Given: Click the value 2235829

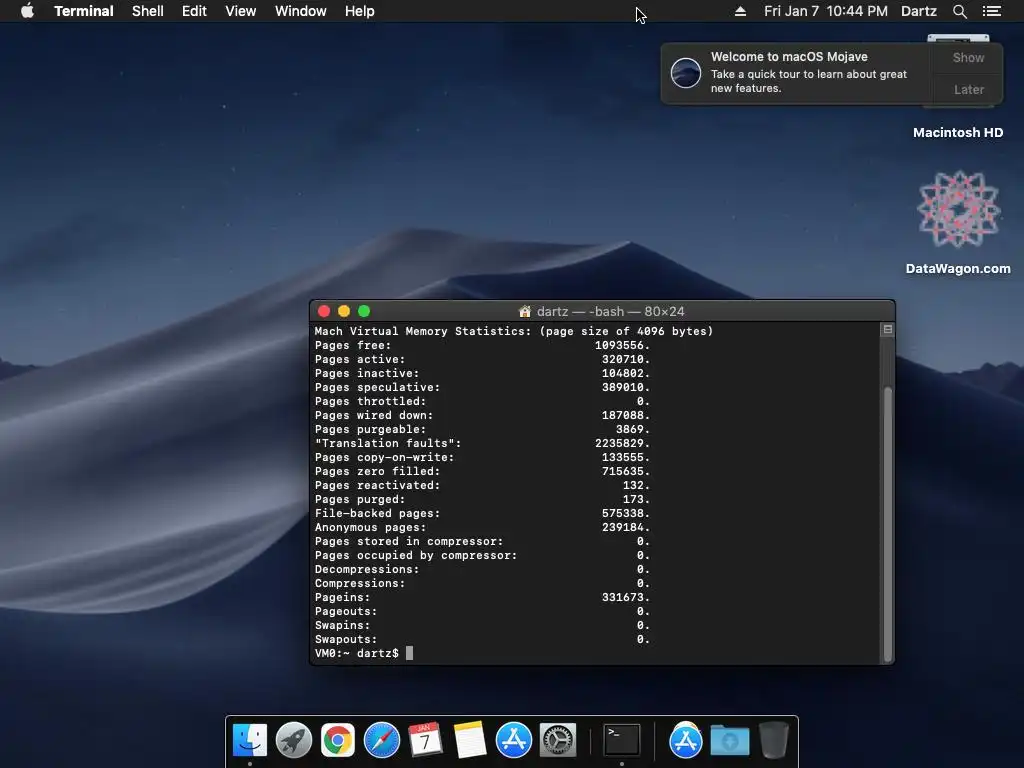Looking at the screenshot, I should pyautogui.click(x=622, y=443).
